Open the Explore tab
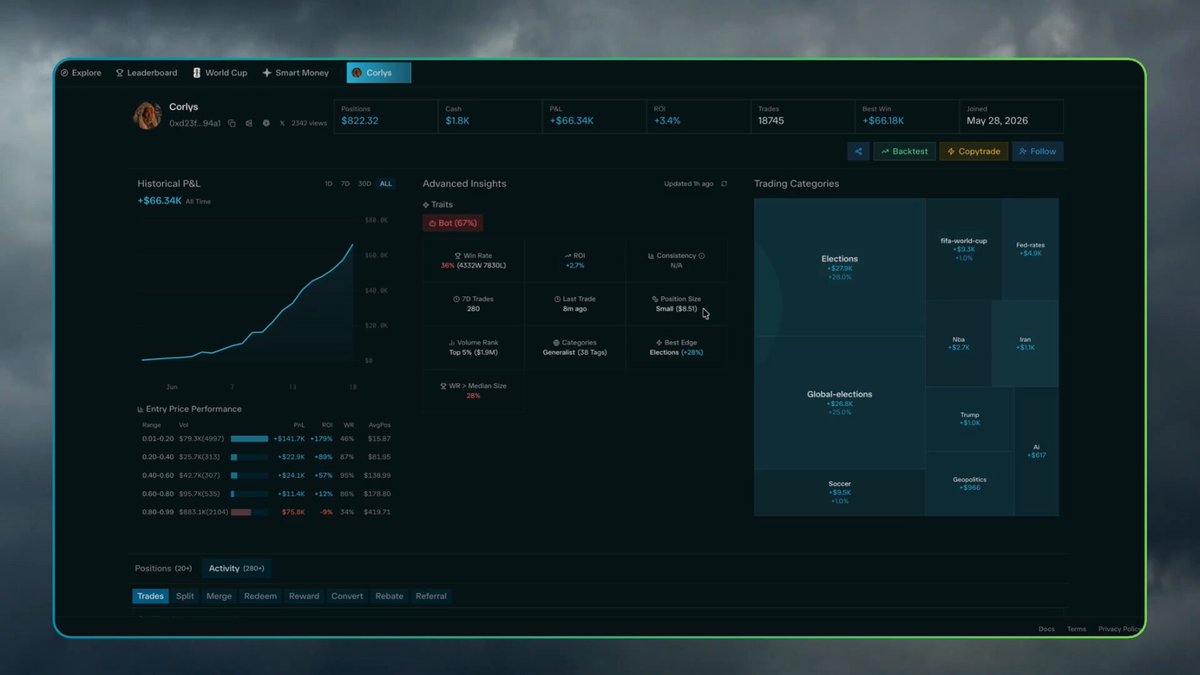This screenshot has width=1200, height=675. tap(81, 73)
